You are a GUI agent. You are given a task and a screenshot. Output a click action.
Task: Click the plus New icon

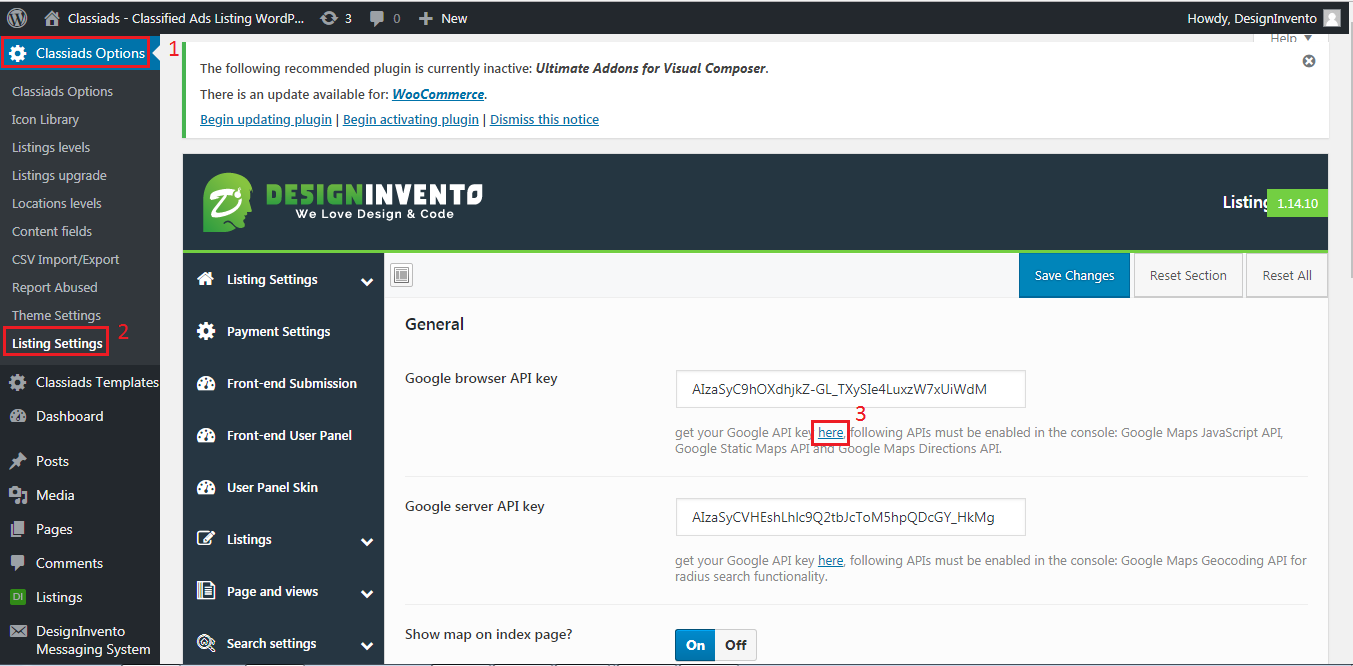425,18
